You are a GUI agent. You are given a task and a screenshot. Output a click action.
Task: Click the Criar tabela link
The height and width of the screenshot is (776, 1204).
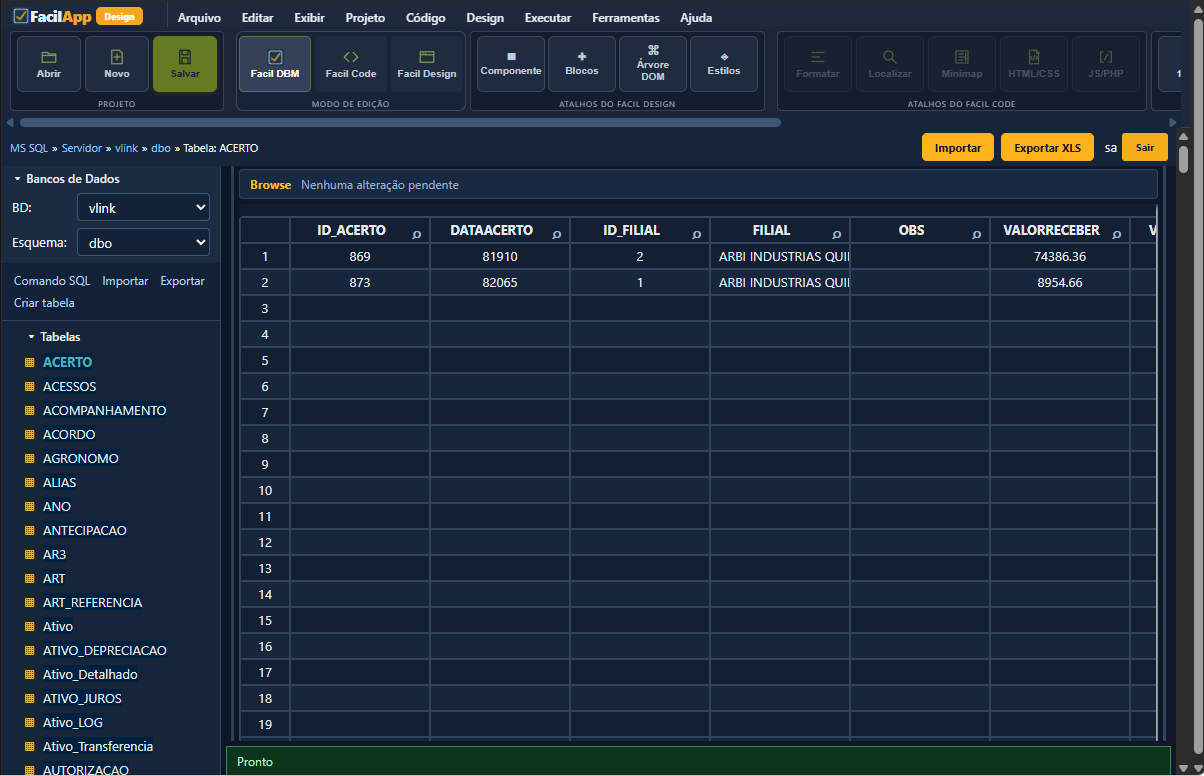[44, 303]
